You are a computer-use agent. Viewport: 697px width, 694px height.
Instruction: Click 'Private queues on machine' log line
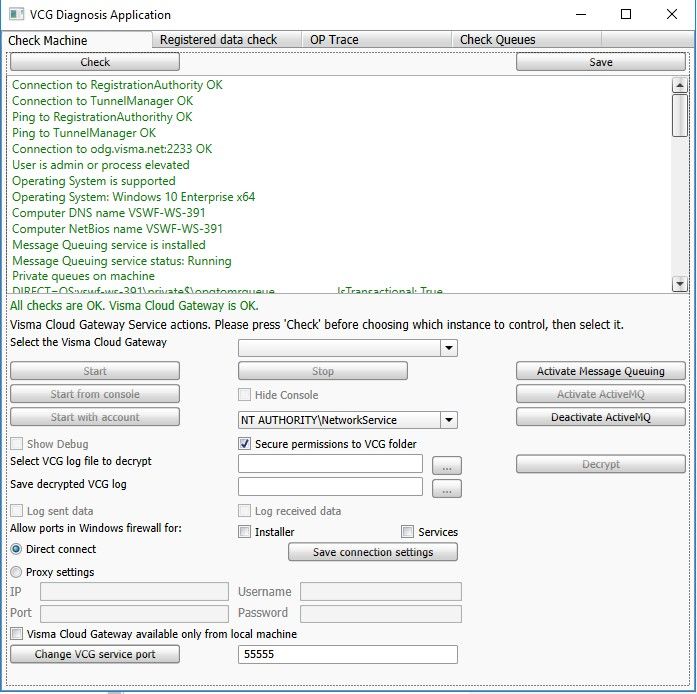(84, 276)
